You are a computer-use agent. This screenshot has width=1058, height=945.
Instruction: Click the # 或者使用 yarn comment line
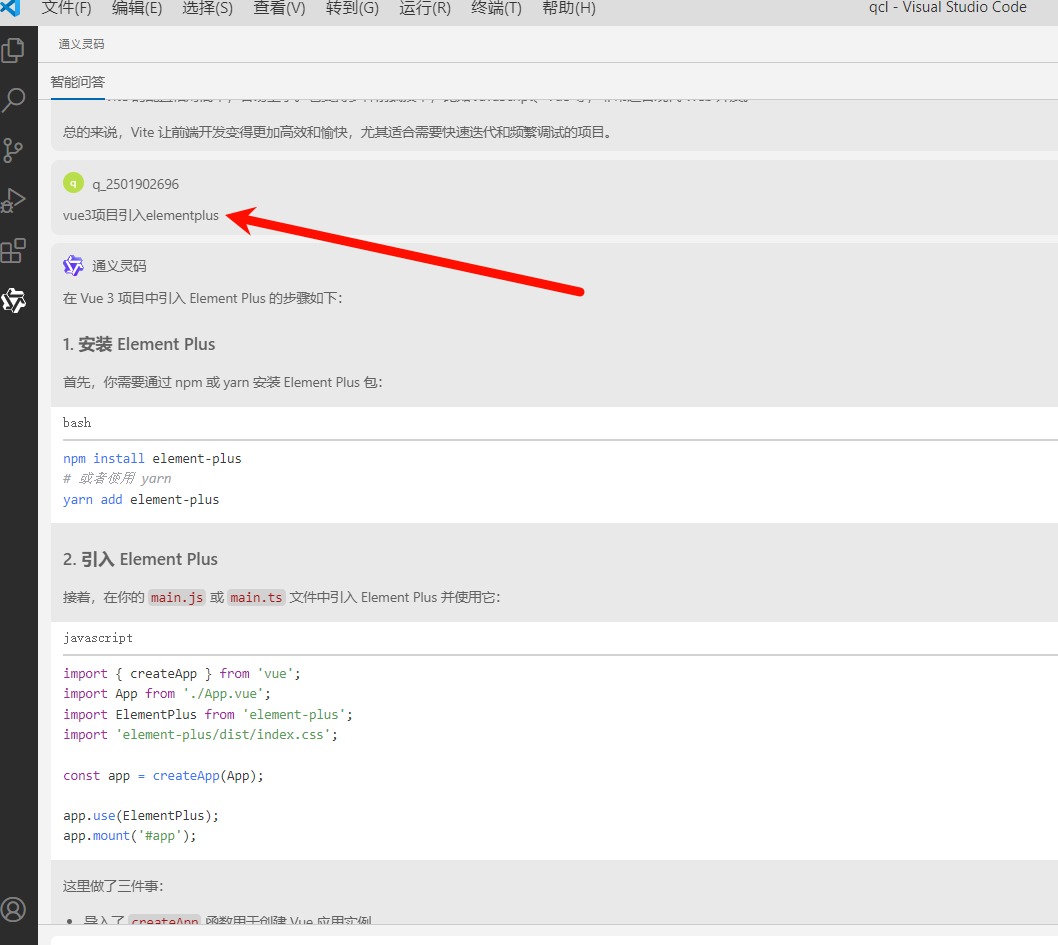117,479
